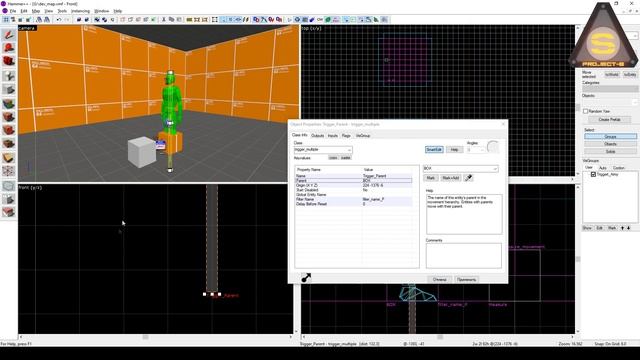
Task: Select the Apply Overlays tool
Action: coord(8,144)
